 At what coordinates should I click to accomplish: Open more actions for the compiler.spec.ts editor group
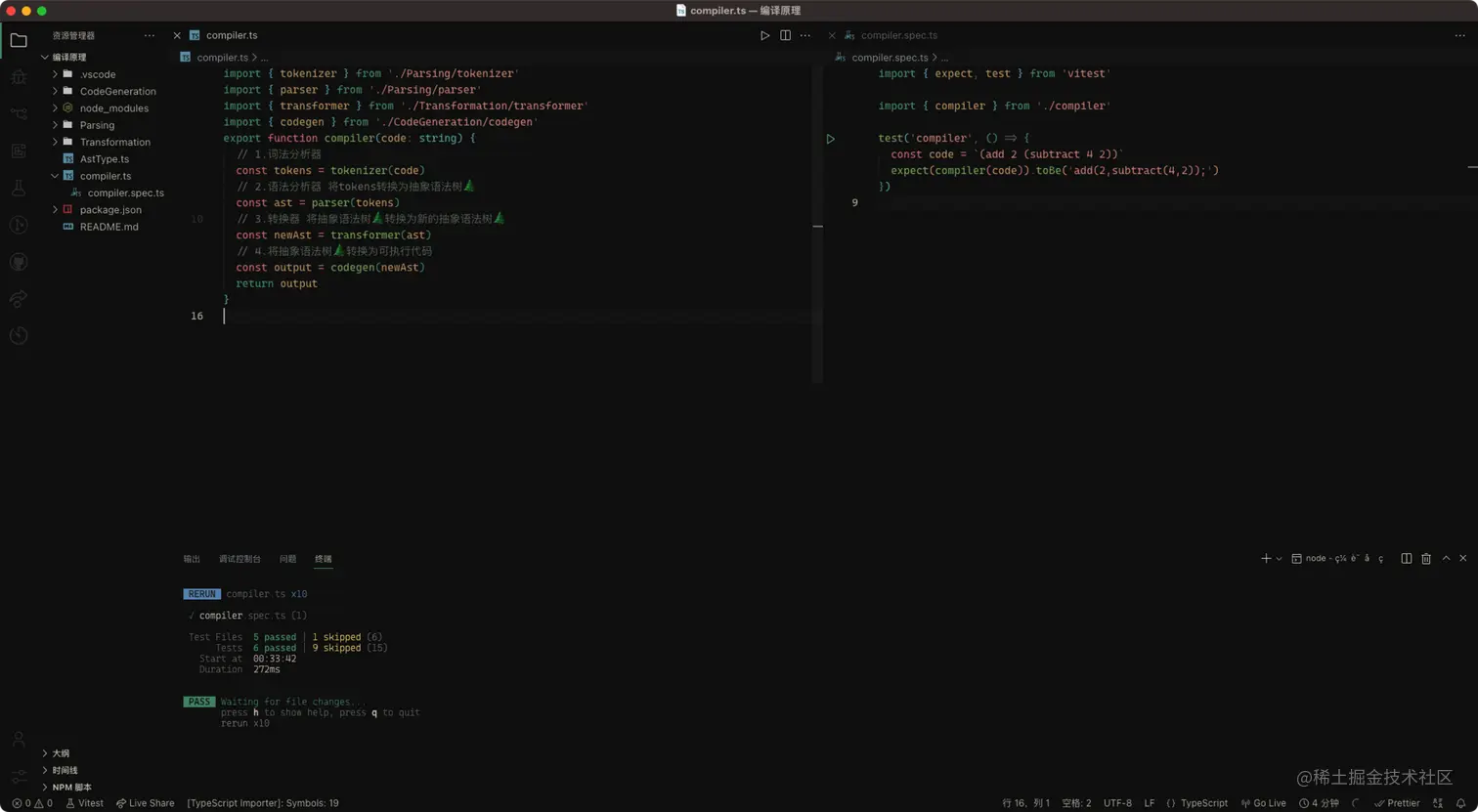(x=1460, y=35)
